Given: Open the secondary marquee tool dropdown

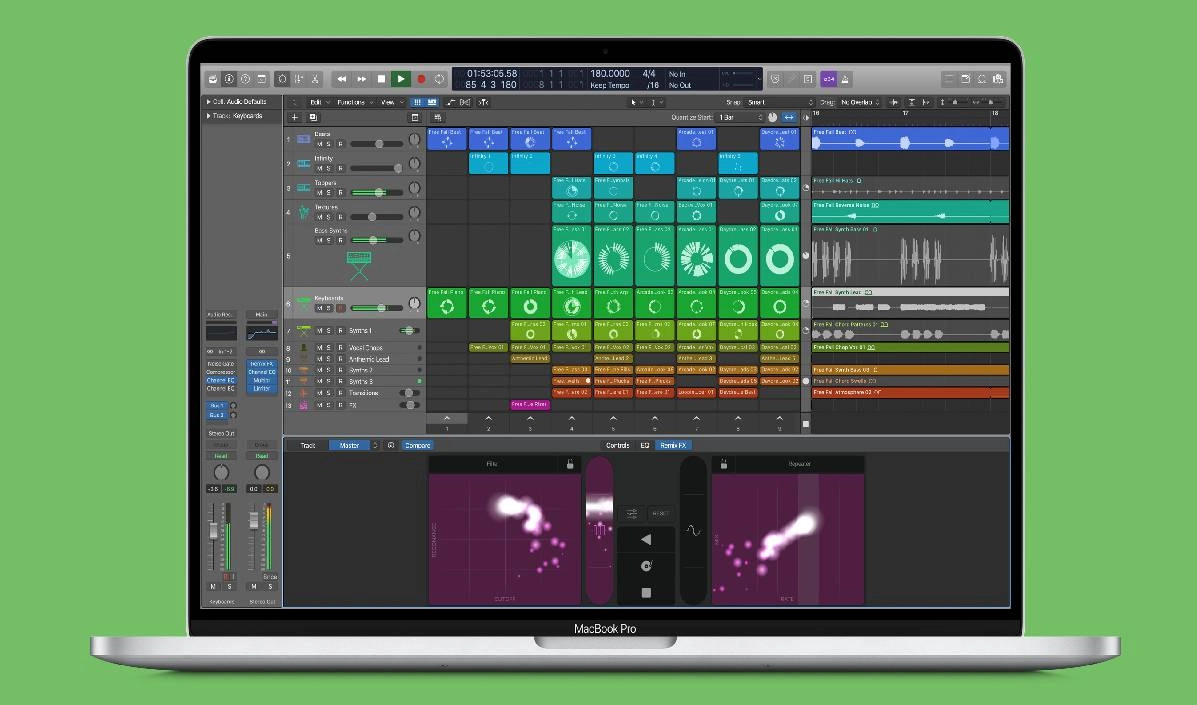Looking at the screenshot, I should tap(656, 102).
